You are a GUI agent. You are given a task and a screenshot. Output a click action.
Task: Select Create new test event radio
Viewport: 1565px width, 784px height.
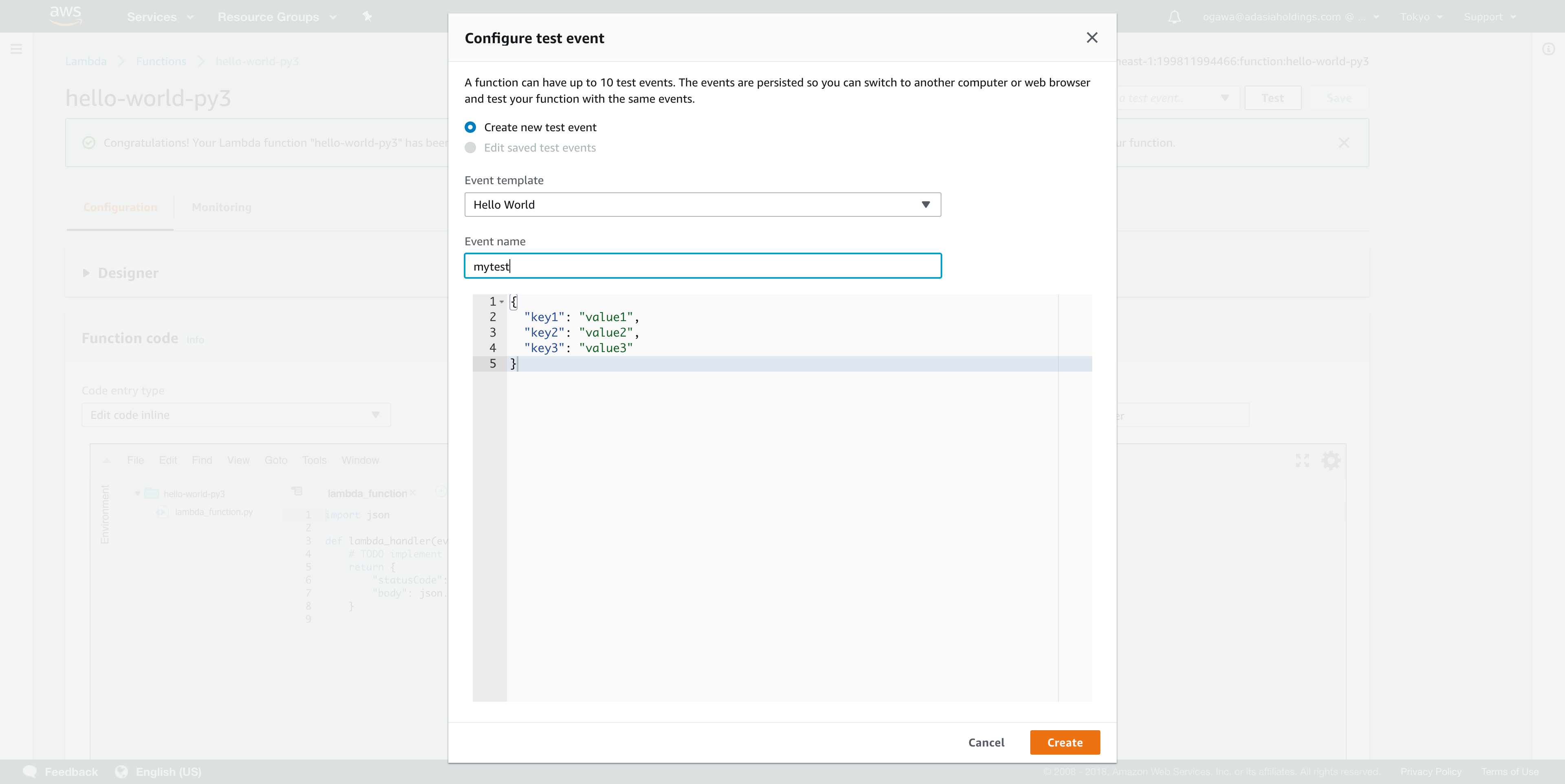click(x=470, y=128)
